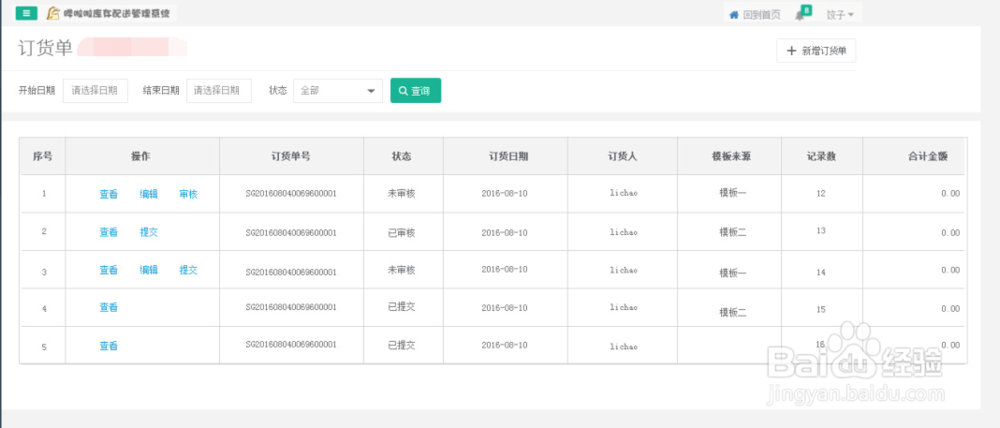1000x428 pixels.
Task: Click 编辑 link in row 1
Action: point(149,194)
